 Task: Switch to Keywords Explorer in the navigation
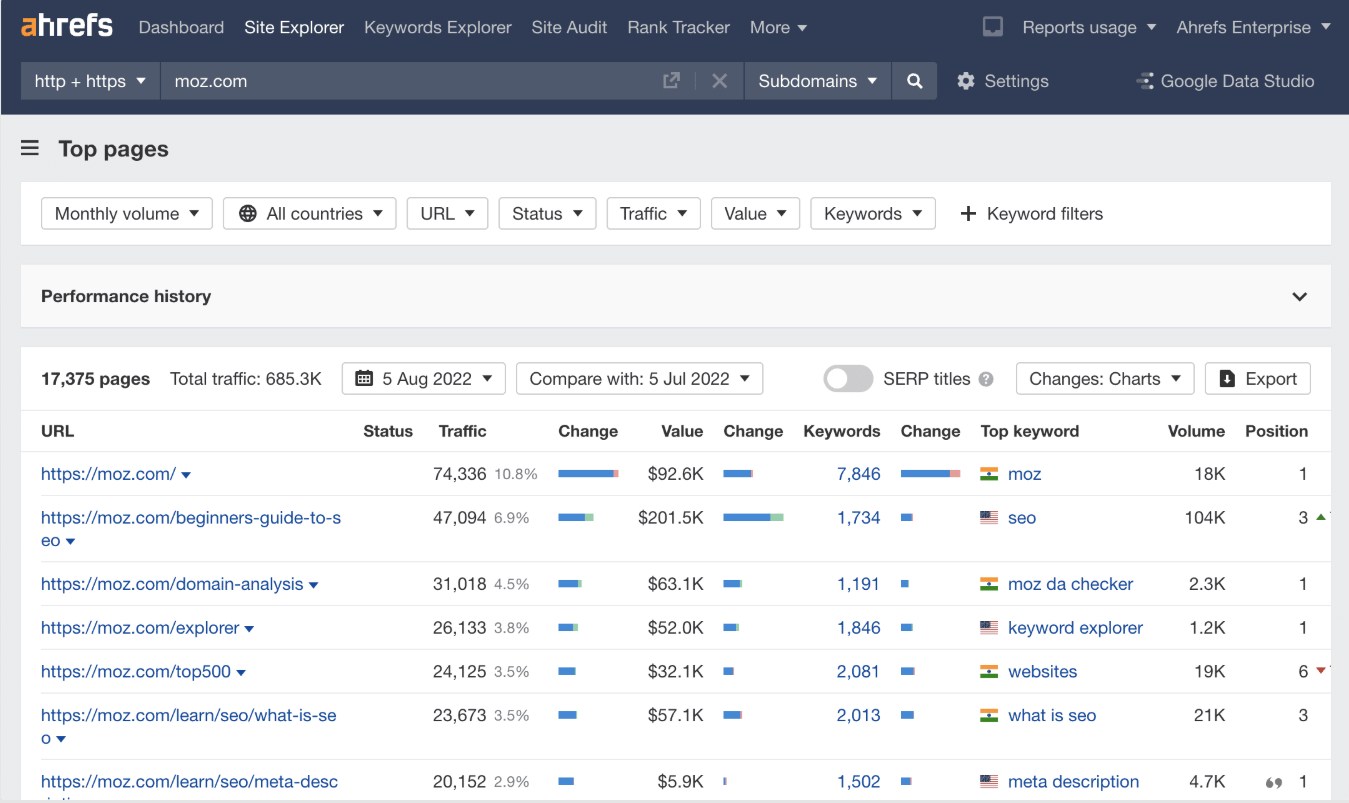437,27
